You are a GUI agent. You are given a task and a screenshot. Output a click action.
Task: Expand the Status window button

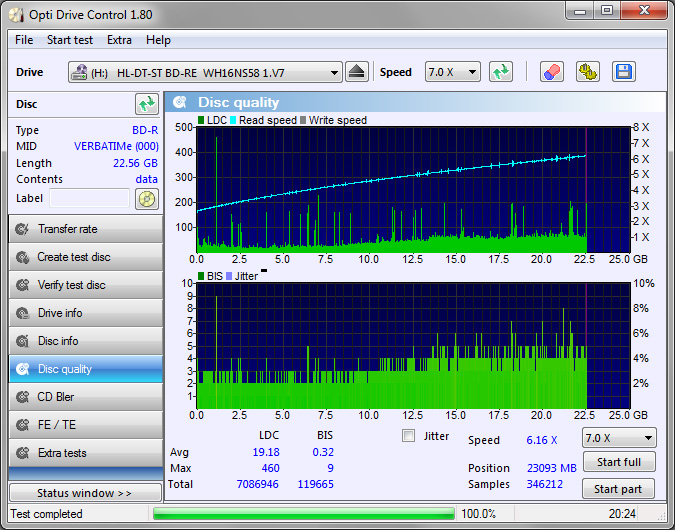pyautogui.click(x=85, y=493)
